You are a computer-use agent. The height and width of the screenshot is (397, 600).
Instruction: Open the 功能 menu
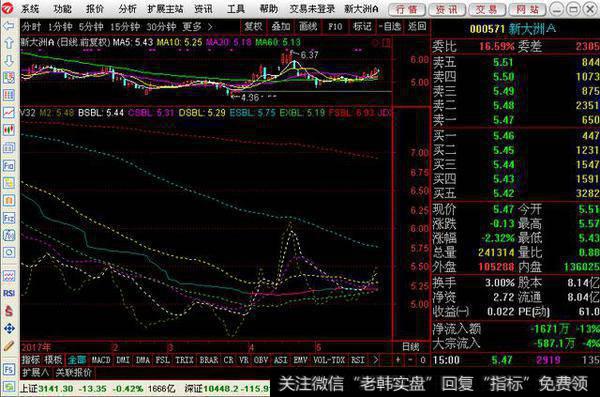coord(63,8)
